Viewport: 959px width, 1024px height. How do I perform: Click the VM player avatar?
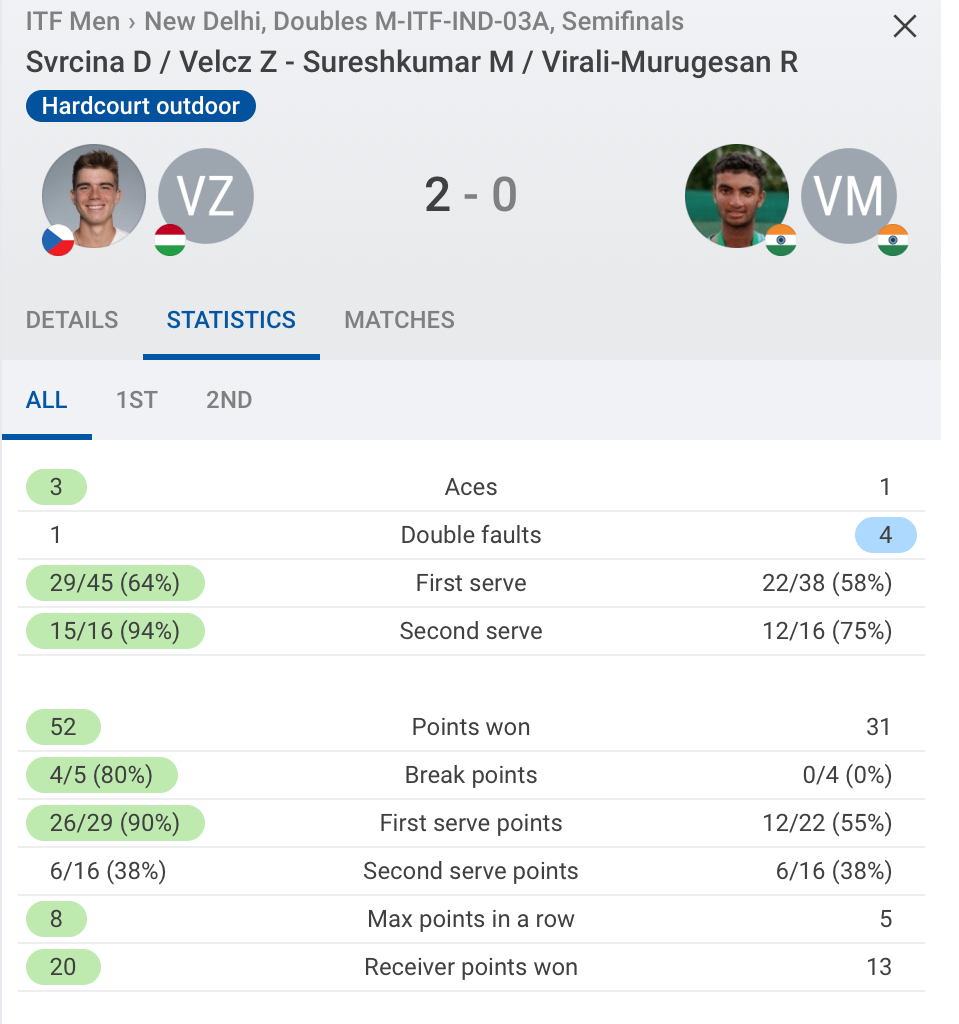tap(849, 195)
